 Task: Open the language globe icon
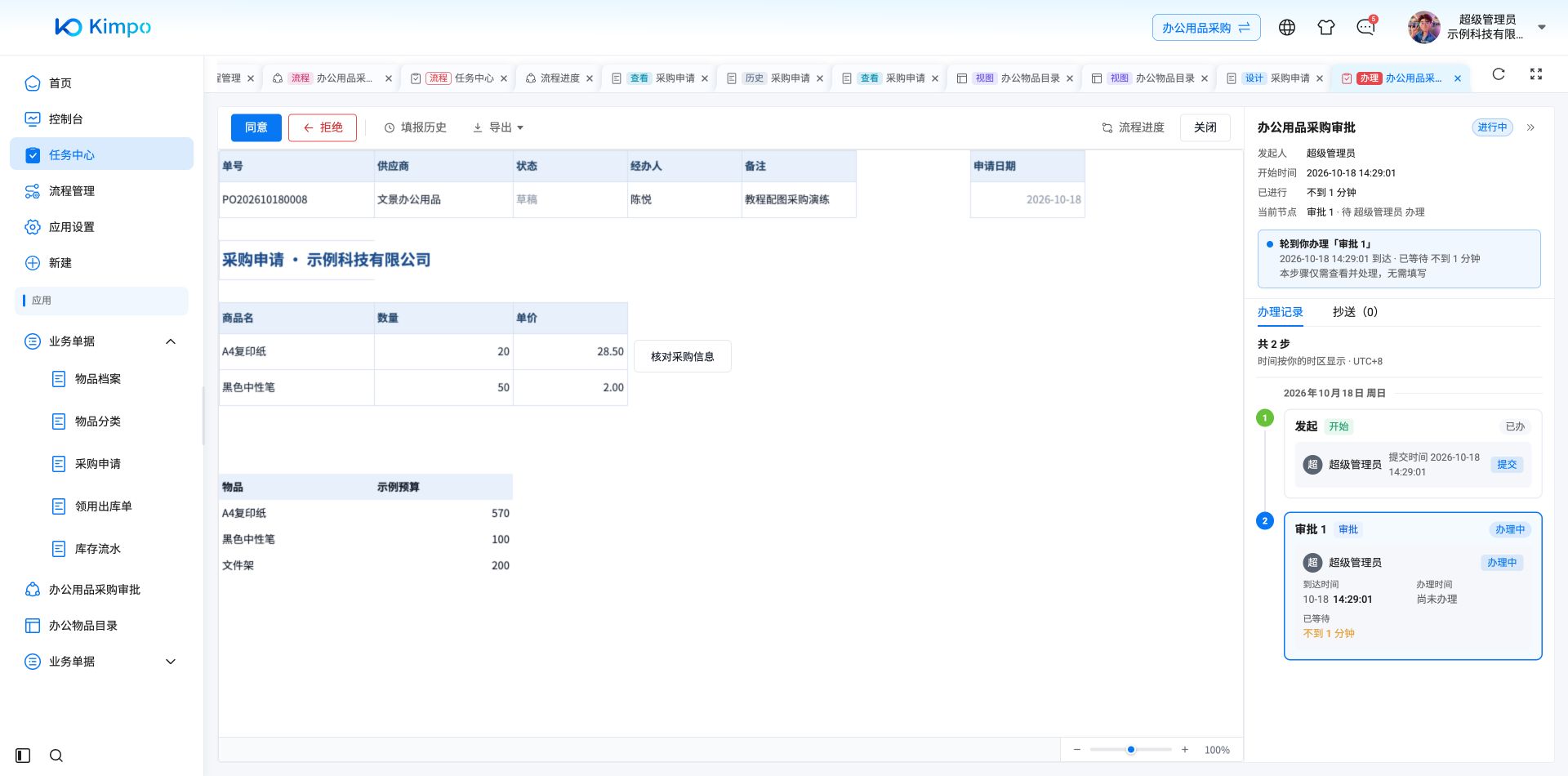click(1287, 27)
